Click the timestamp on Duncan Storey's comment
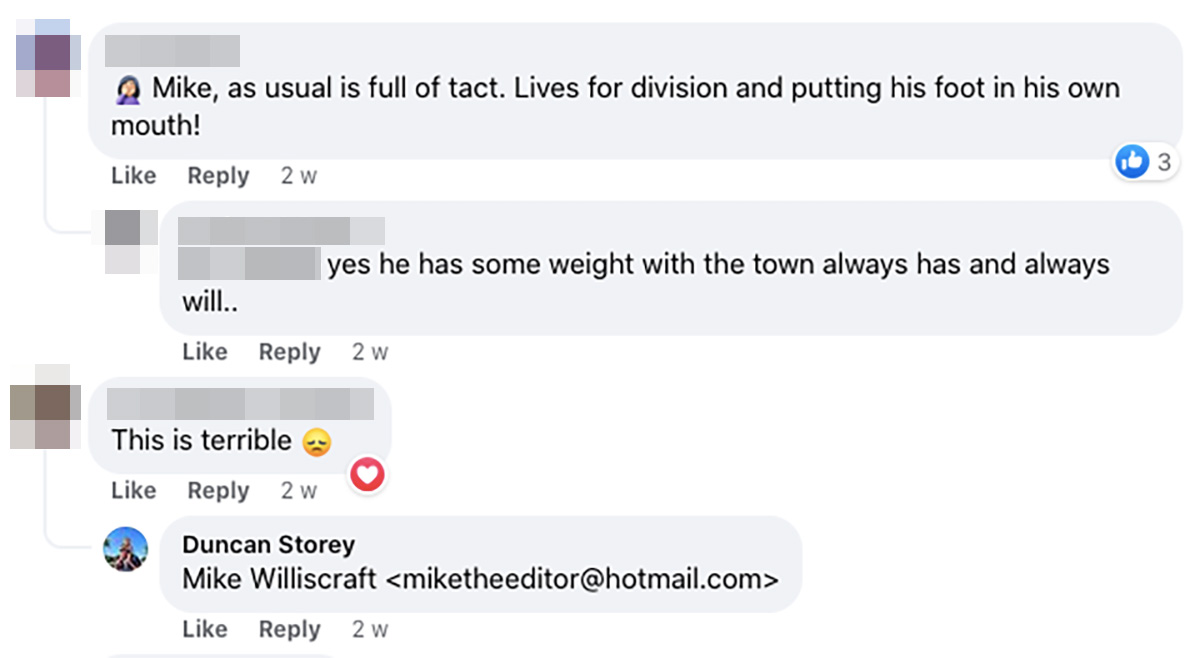Screen dimensions: 1200x658 point(368,629)
